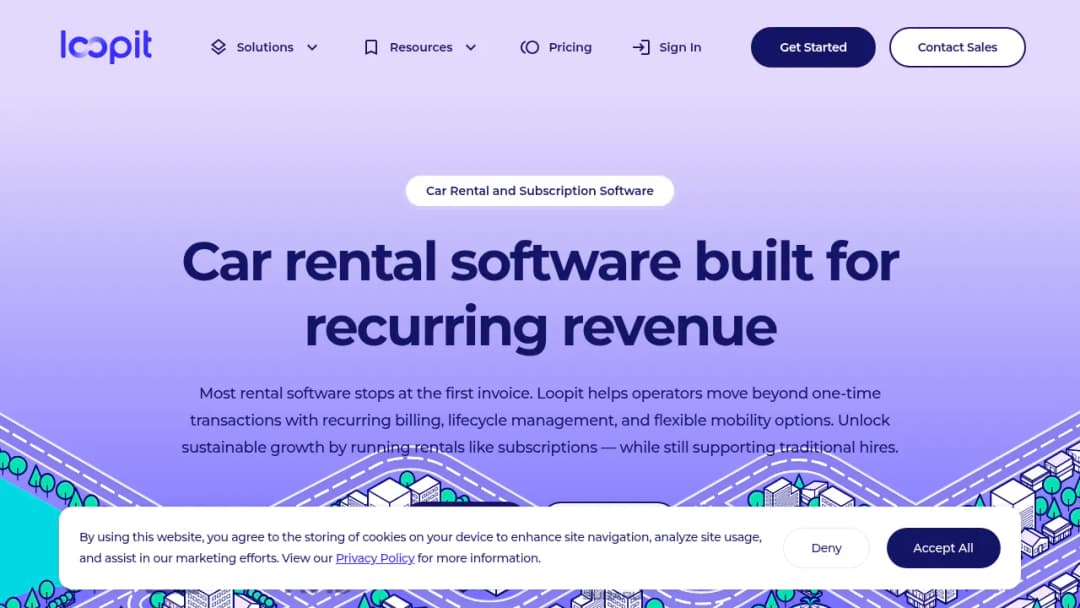
Task: Expand the Resources dropdown chevron
Action: click(470, 48)
